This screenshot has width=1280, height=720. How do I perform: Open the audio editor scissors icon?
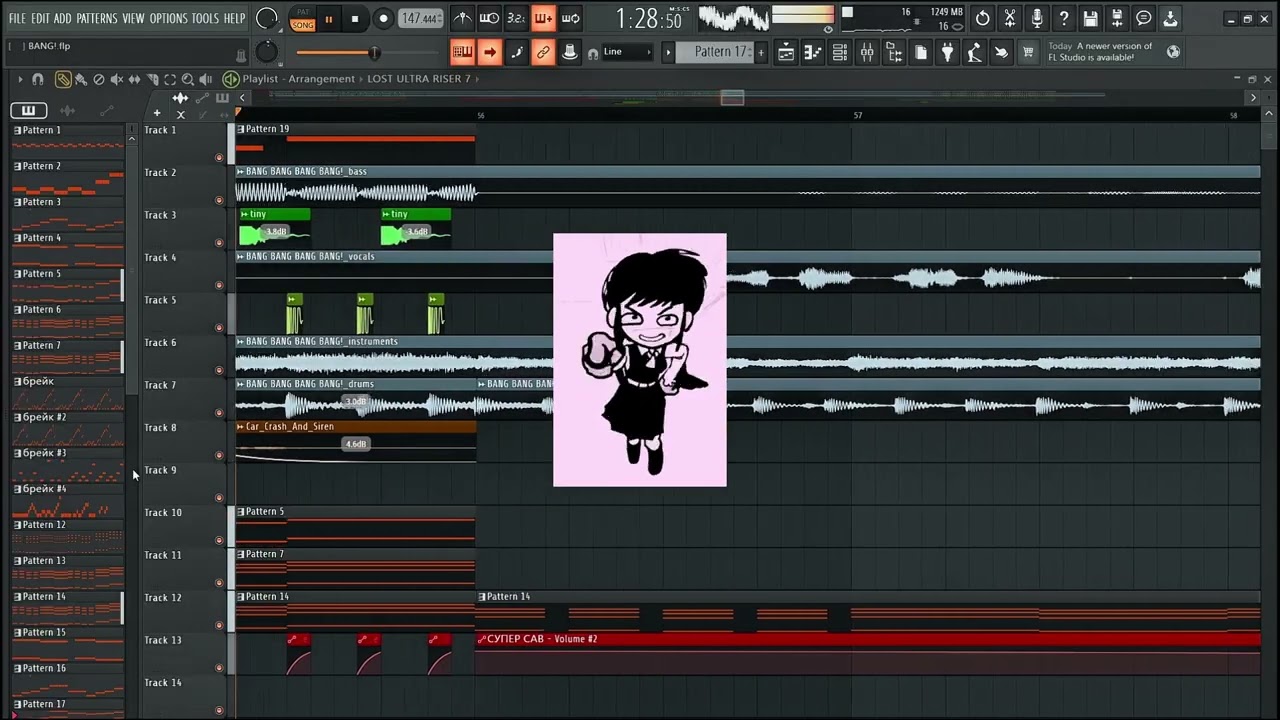point(1010,18)
